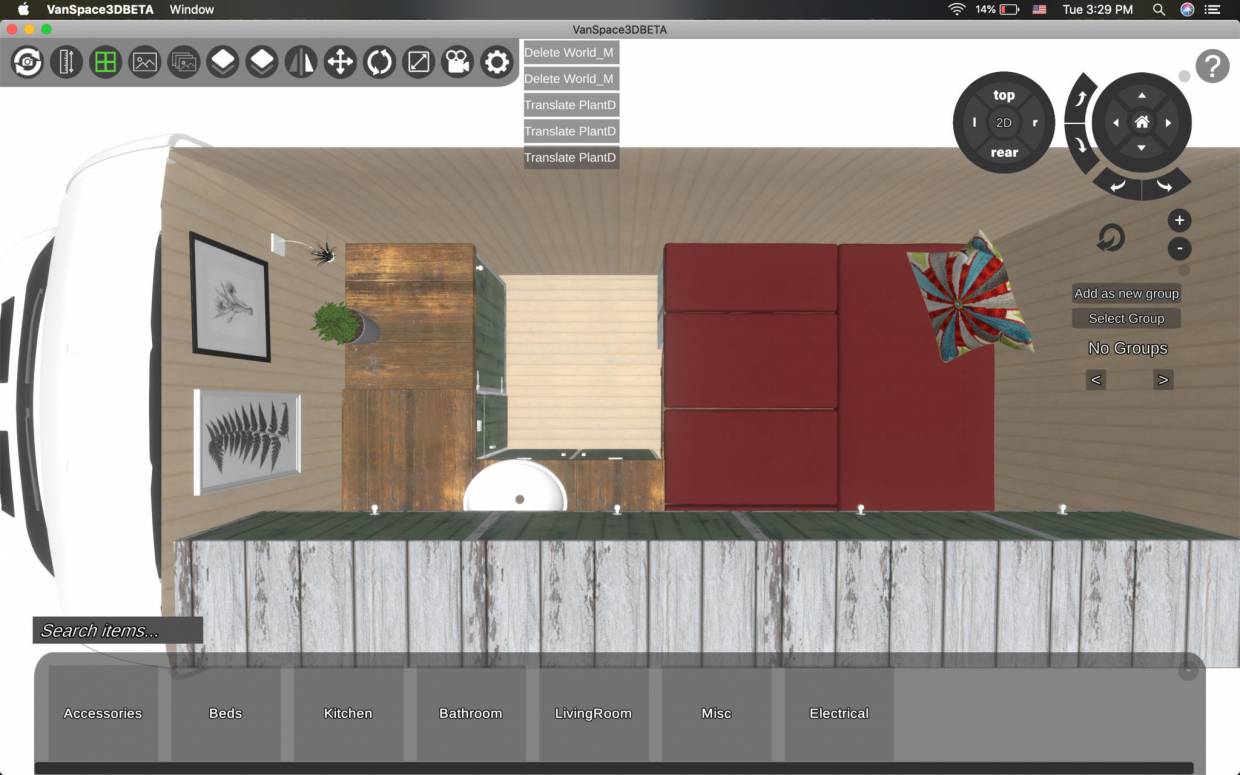Open the Kitchen category tab
Viewport: 1240px width, 775px height.
tap(347, 713)
